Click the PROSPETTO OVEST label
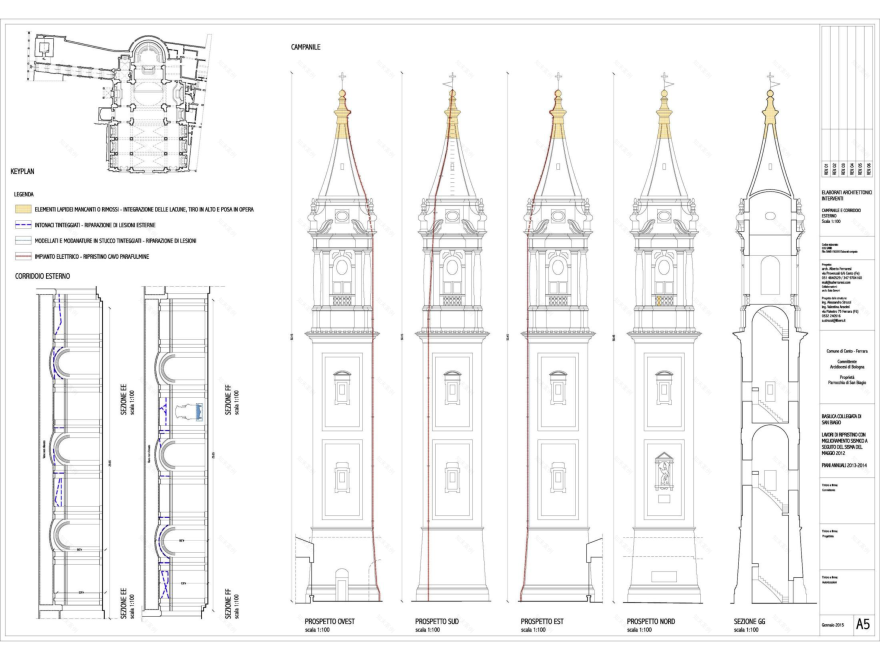 click(x=329, y=622)
